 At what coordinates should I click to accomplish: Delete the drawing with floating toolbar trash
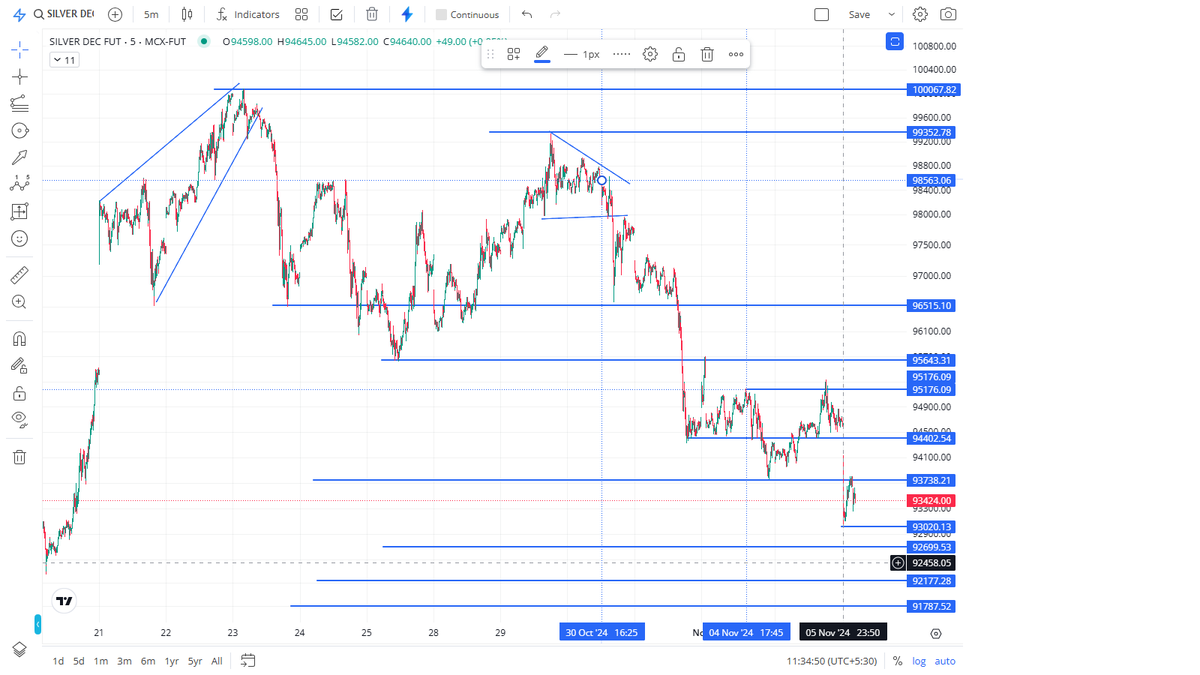click(707, 54)
